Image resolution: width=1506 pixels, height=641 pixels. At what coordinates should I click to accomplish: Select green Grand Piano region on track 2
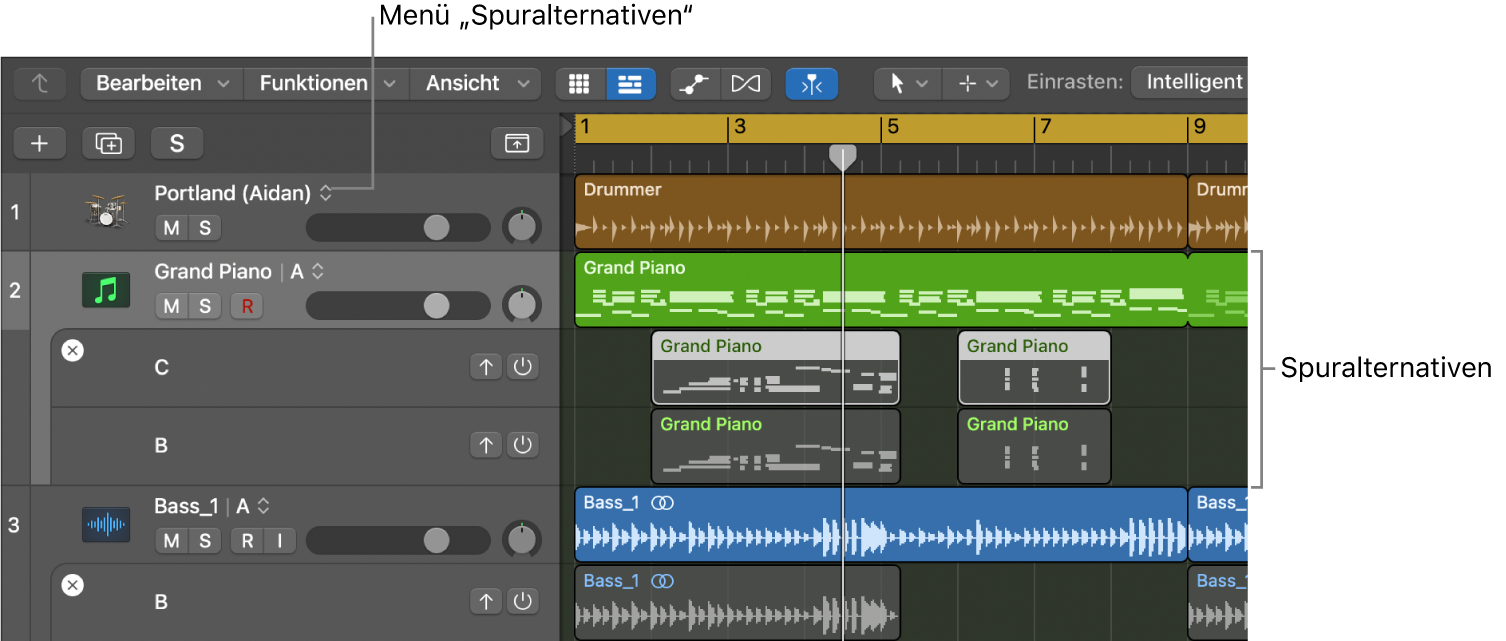coord(881,290)
